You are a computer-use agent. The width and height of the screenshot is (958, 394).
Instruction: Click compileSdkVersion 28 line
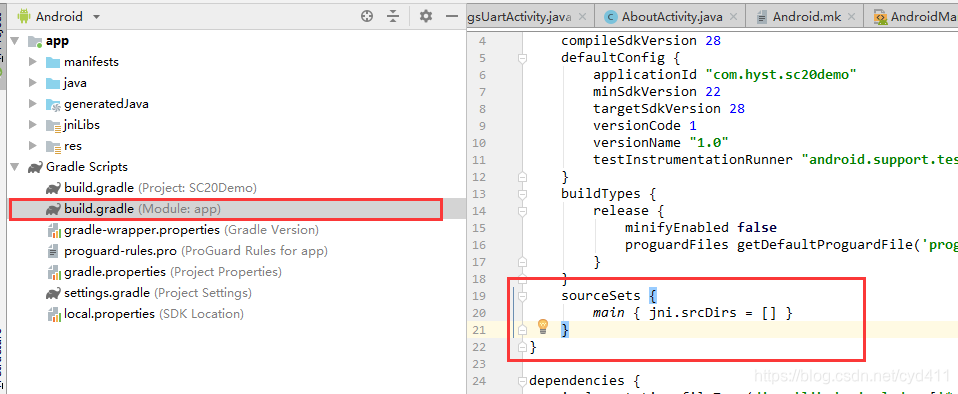pyautogui.click(x=641, y=41)
